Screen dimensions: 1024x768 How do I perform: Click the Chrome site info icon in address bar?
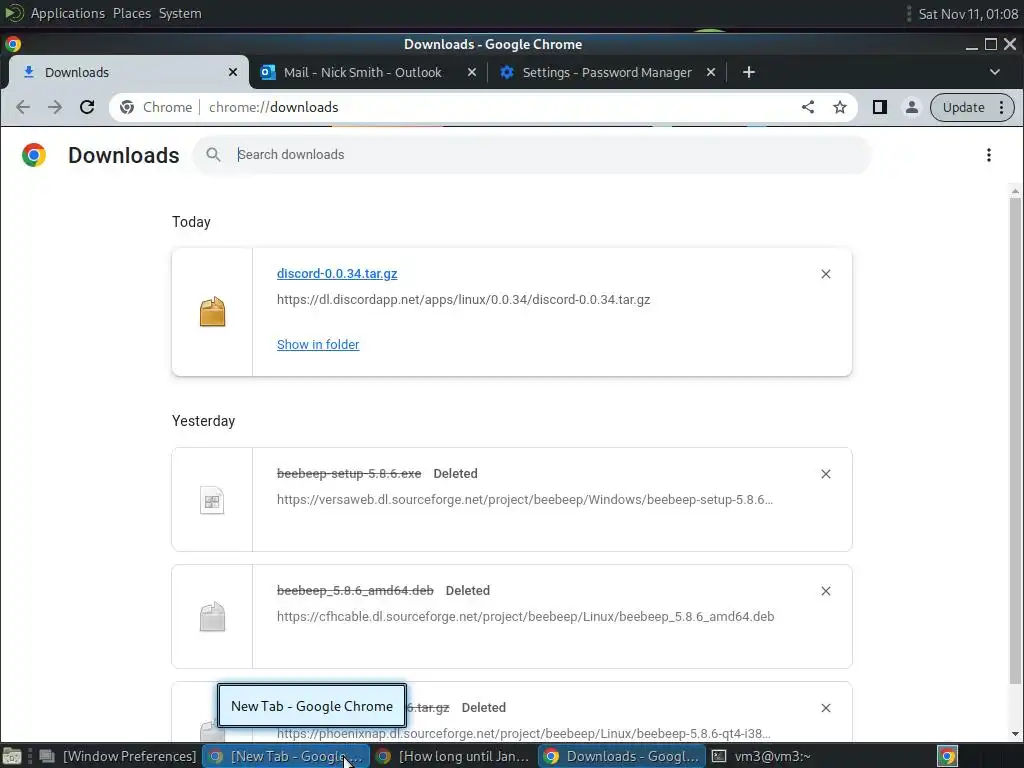pyautogui.click(x=127, y=107)
